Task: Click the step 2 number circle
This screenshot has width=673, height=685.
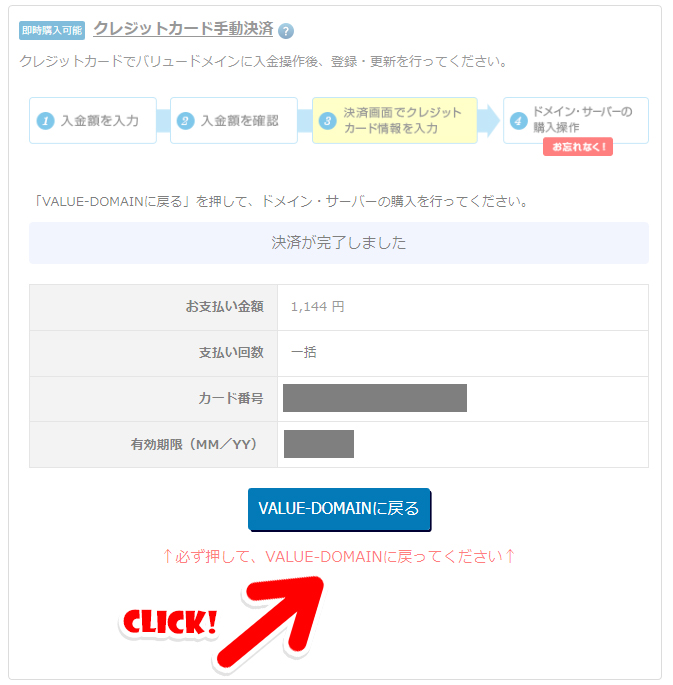Action: (x=185, y=121)
